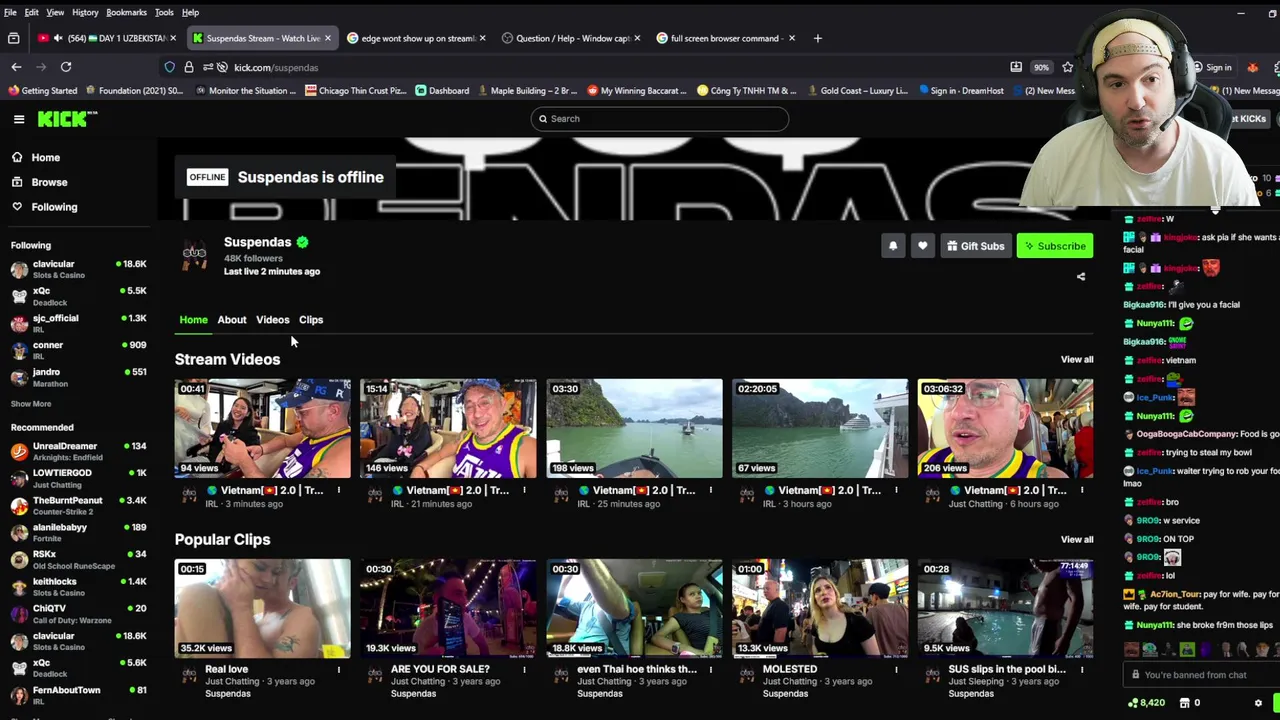Open options menu for 198-views Vietnam video

710,490
